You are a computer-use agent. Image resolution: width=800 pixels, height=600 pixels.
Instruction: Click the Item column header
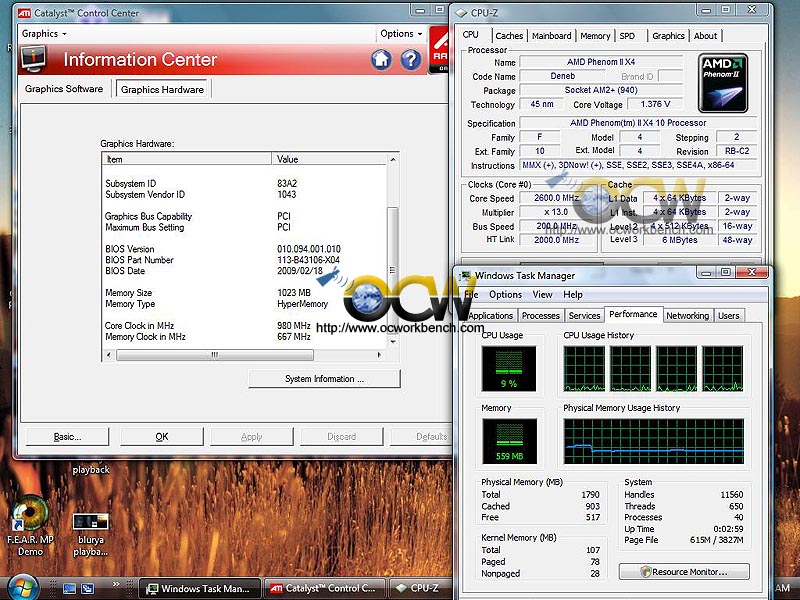(187, 159)
